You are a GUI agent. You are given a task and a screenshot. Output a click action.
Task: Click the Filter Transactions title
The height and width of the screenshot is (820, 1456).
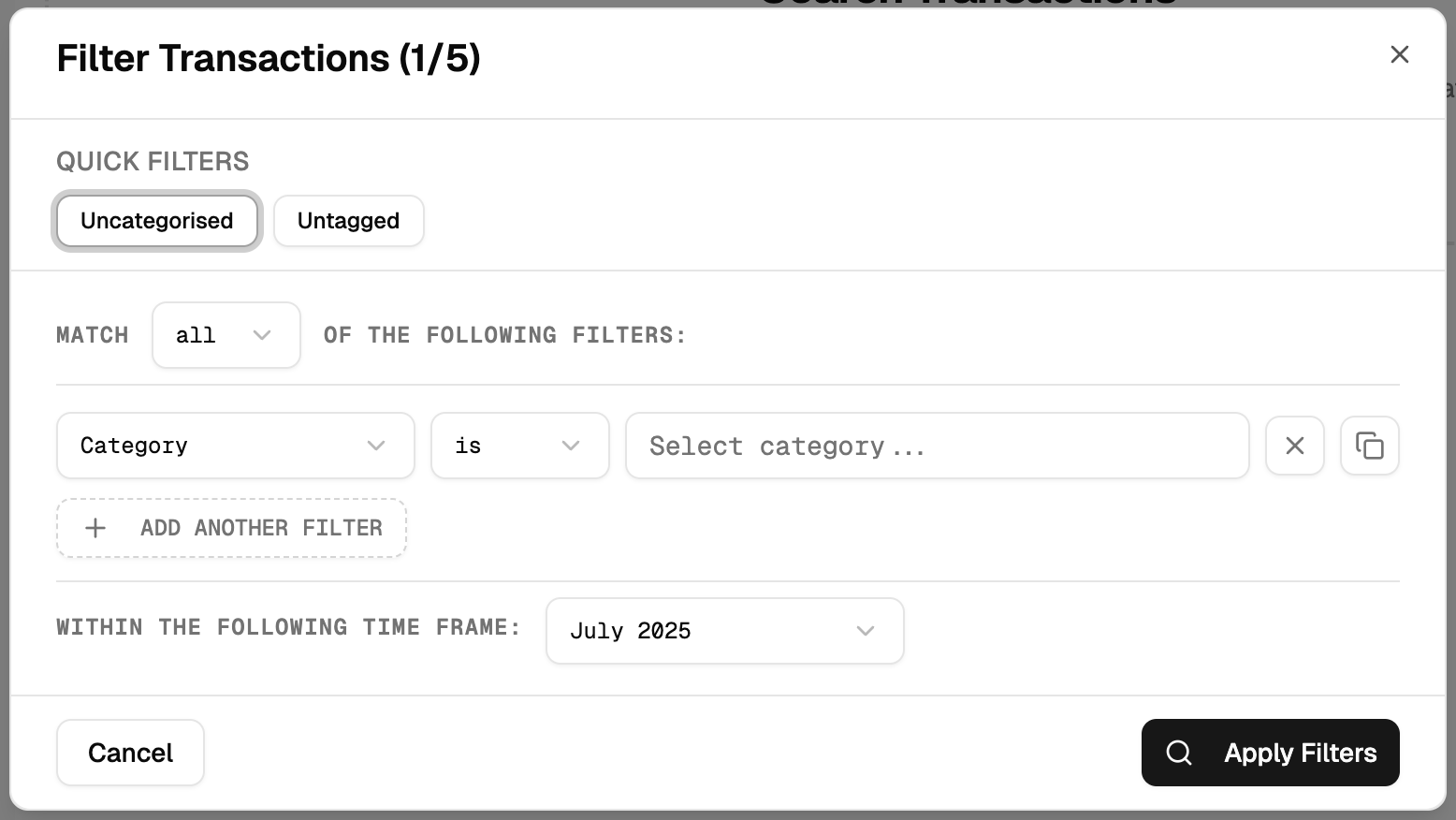[x=269, y=58]
